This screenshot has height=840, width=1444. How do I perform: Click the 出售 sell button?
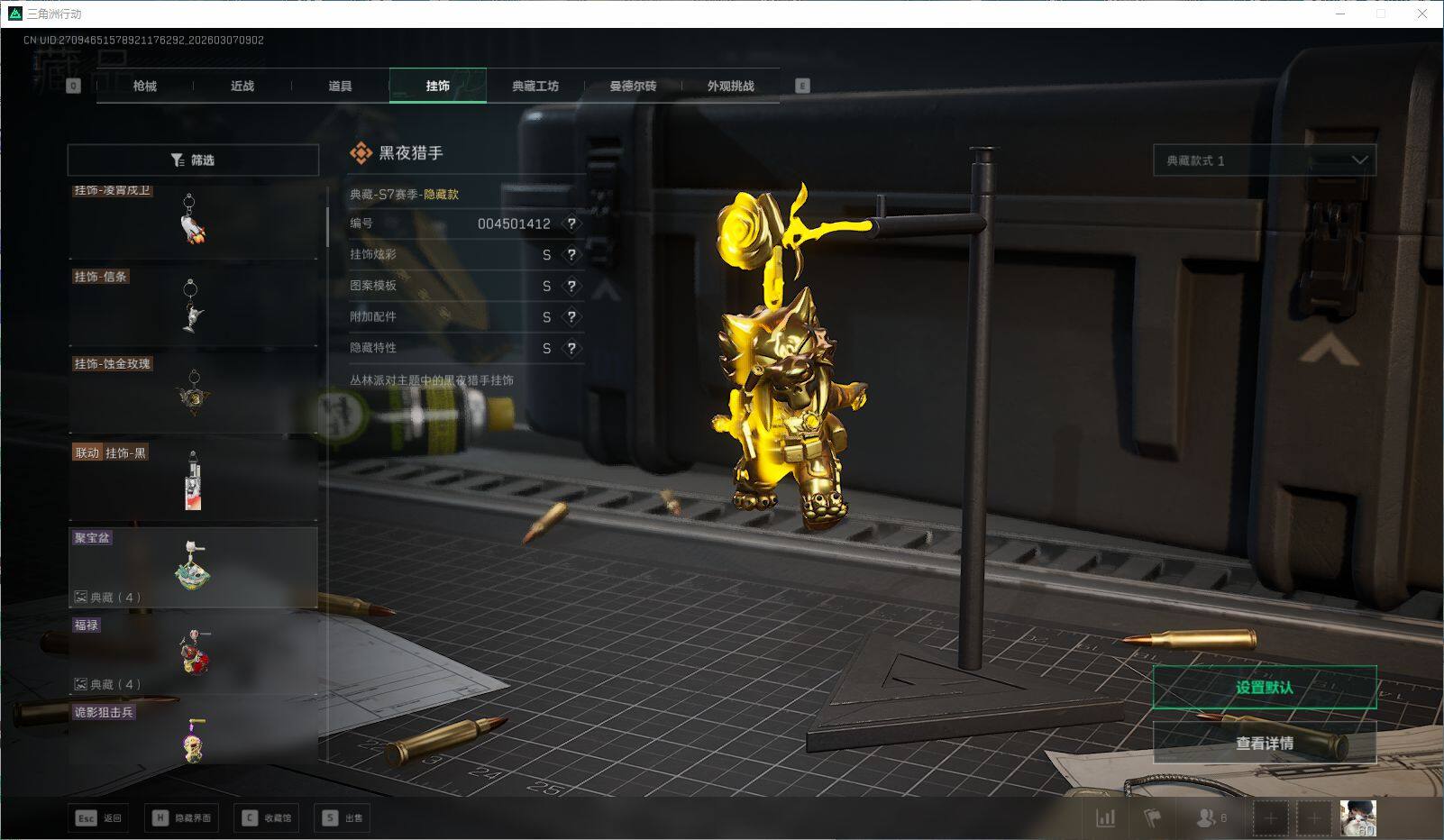[x=343, y=818]
